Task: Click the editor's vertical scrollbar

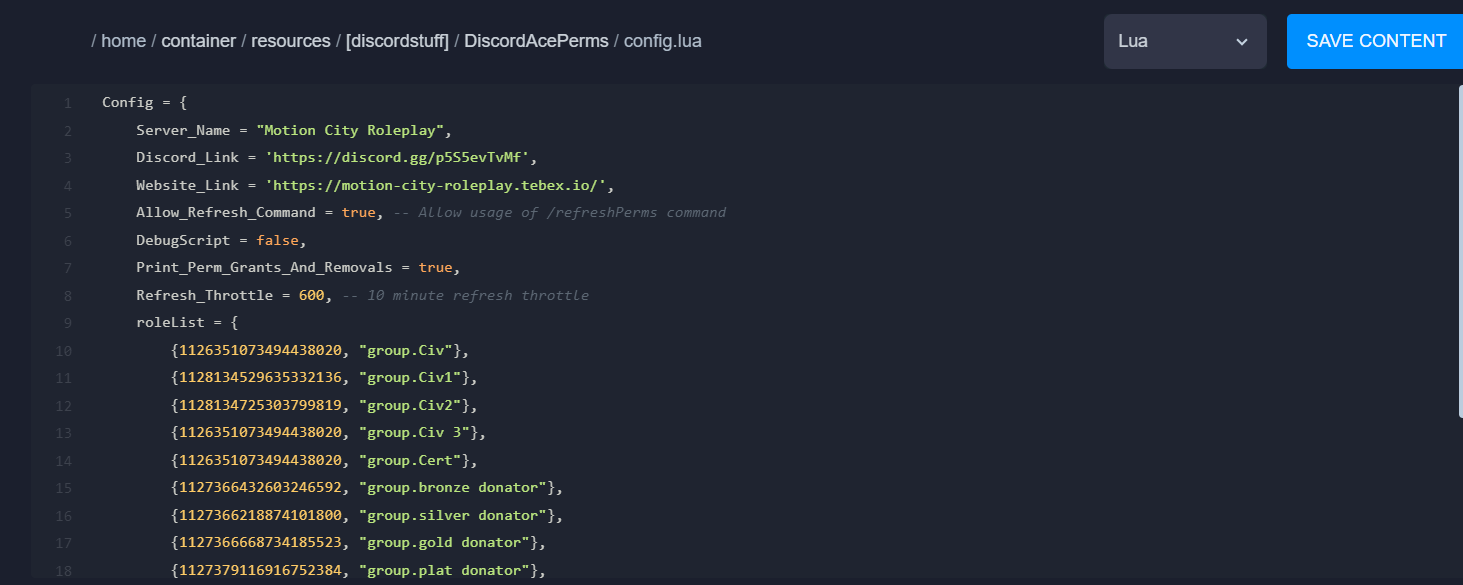Action: [1459, 250]
